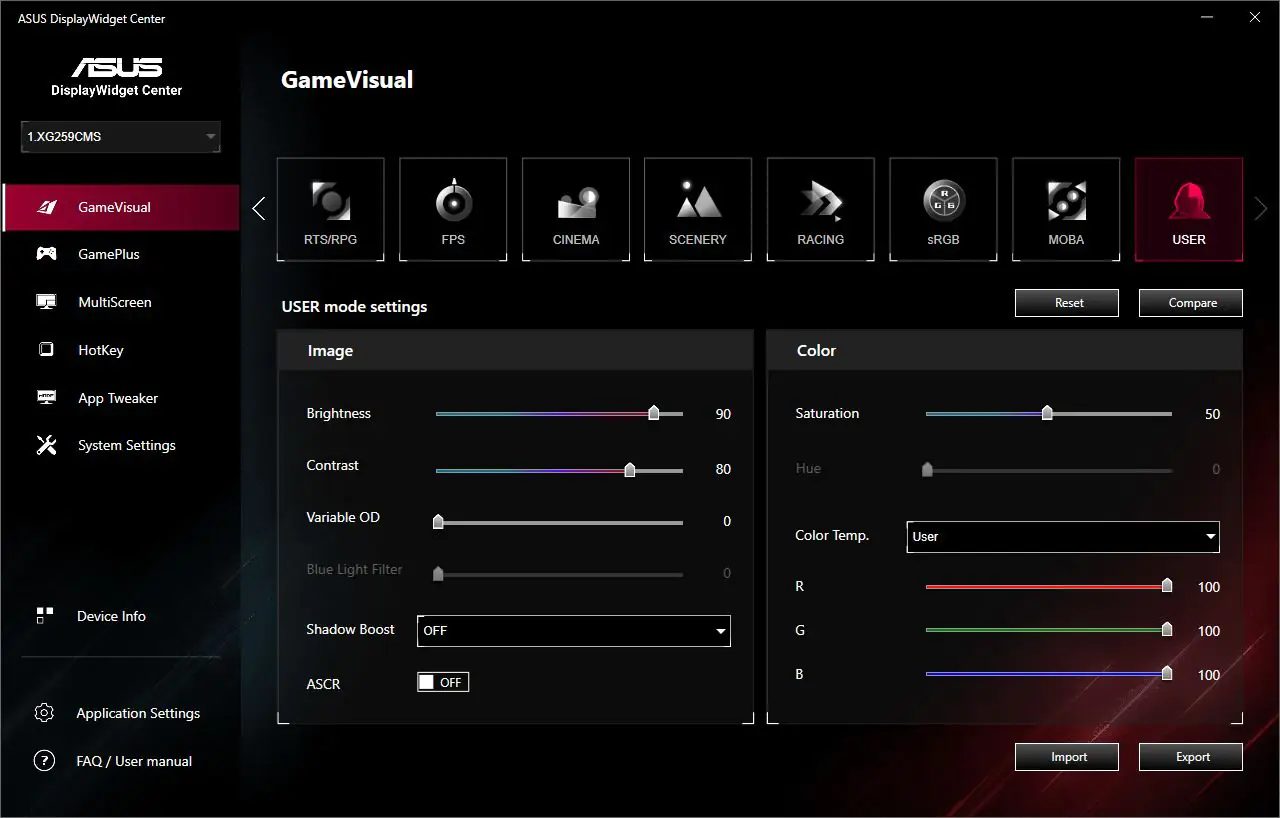This screenshot has height=818, width=1280.
Task: Choose the CINEMA preset icon
Action: (575, 208)
